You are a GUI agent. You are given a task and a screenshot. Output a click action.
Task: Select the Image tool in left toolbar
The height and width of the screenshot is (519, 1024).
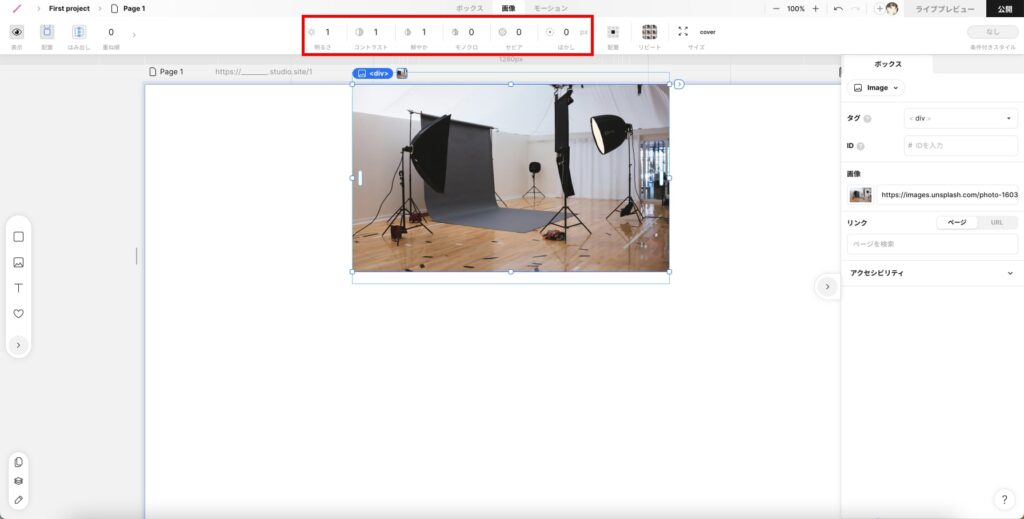point(18,263)
